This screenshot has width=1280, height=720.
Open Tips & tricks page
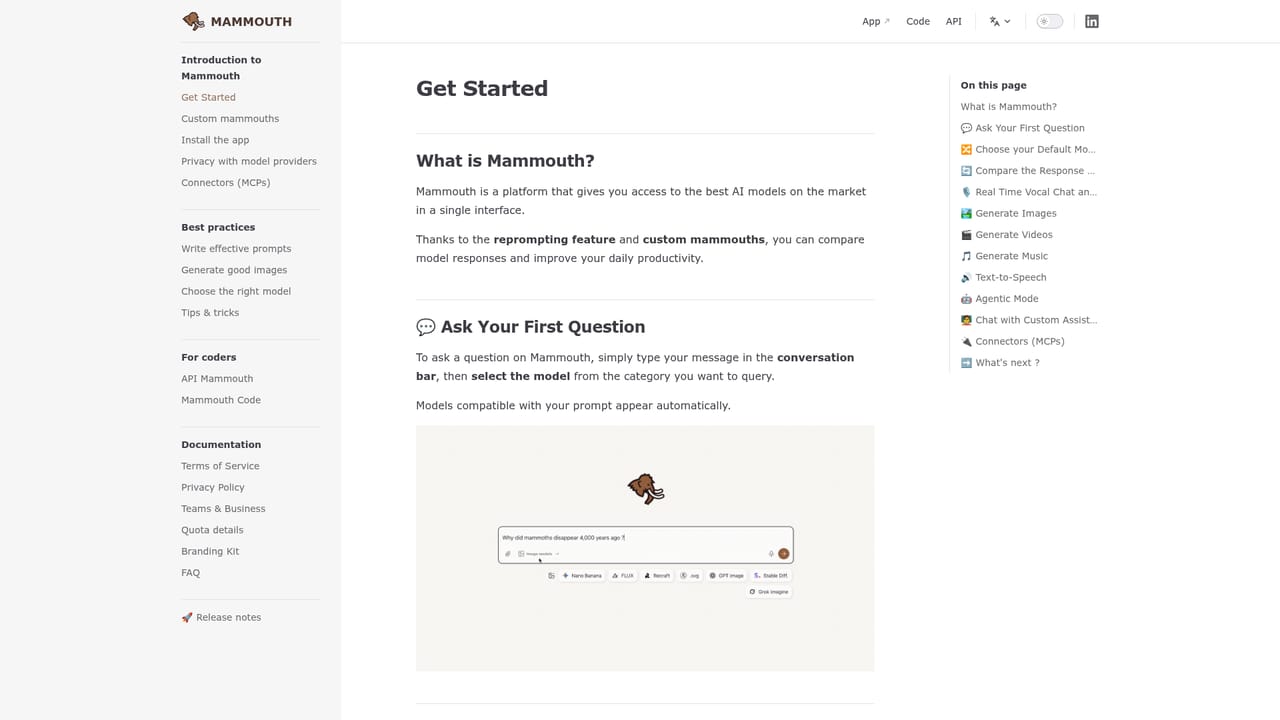210,312
